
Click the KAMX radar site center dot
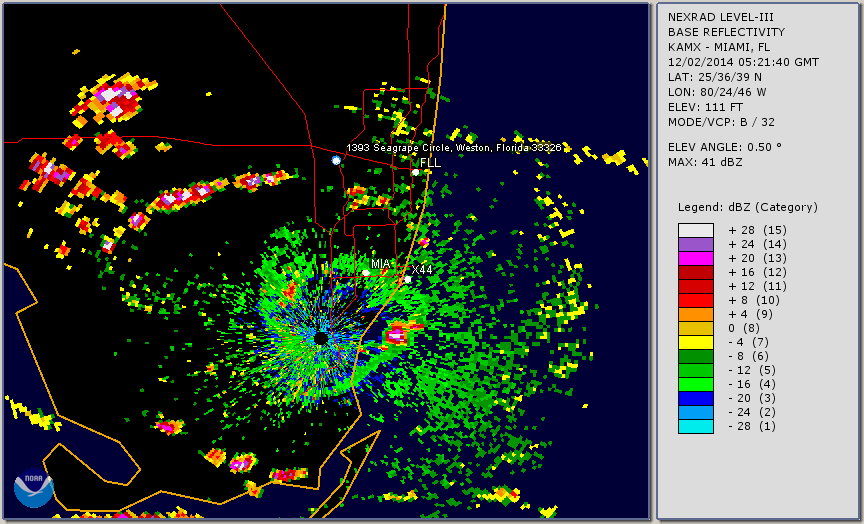coord(321,338)
